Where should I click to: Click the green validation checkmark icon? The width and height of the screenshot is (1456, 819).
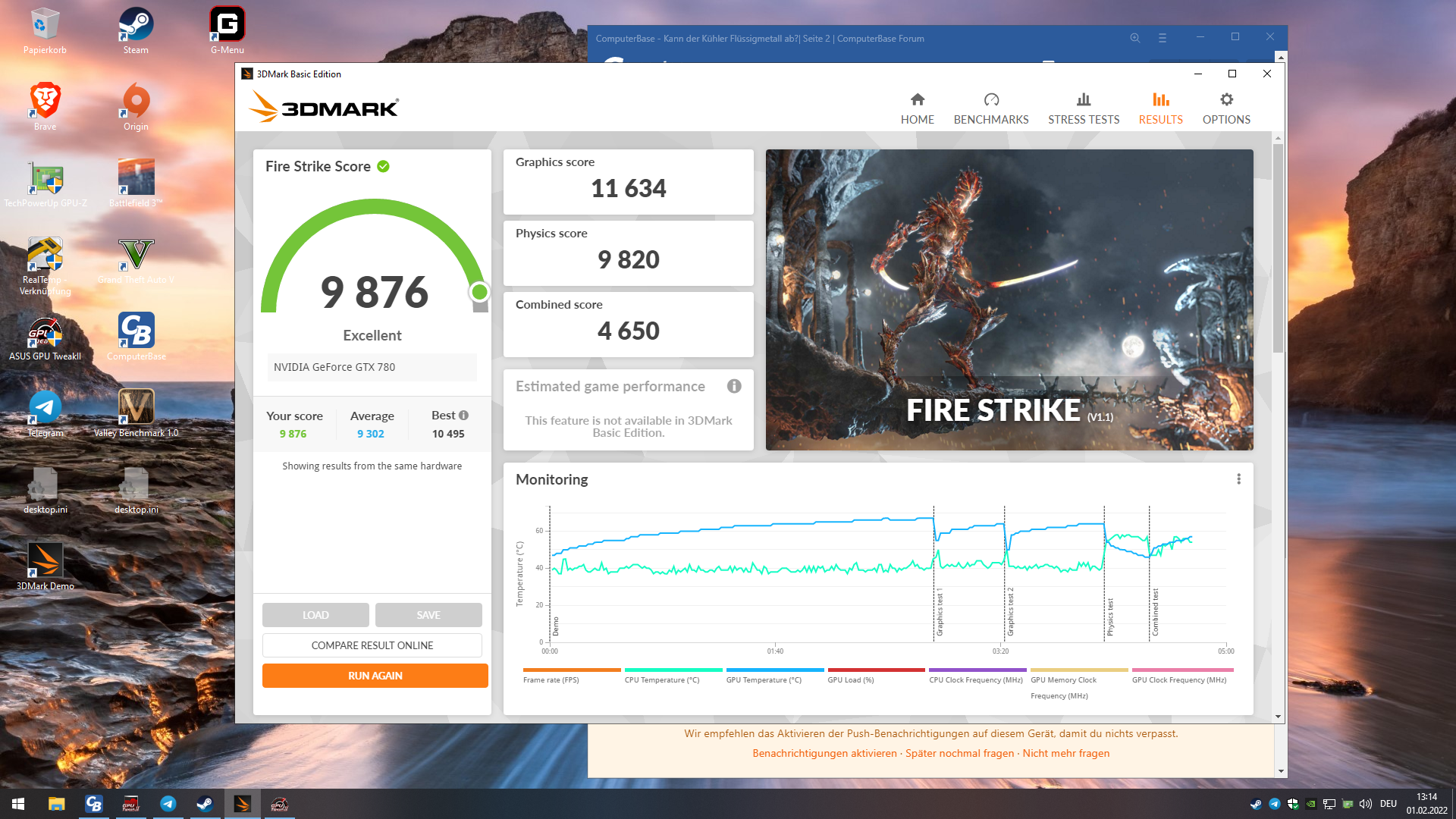[x=383, y=166]
